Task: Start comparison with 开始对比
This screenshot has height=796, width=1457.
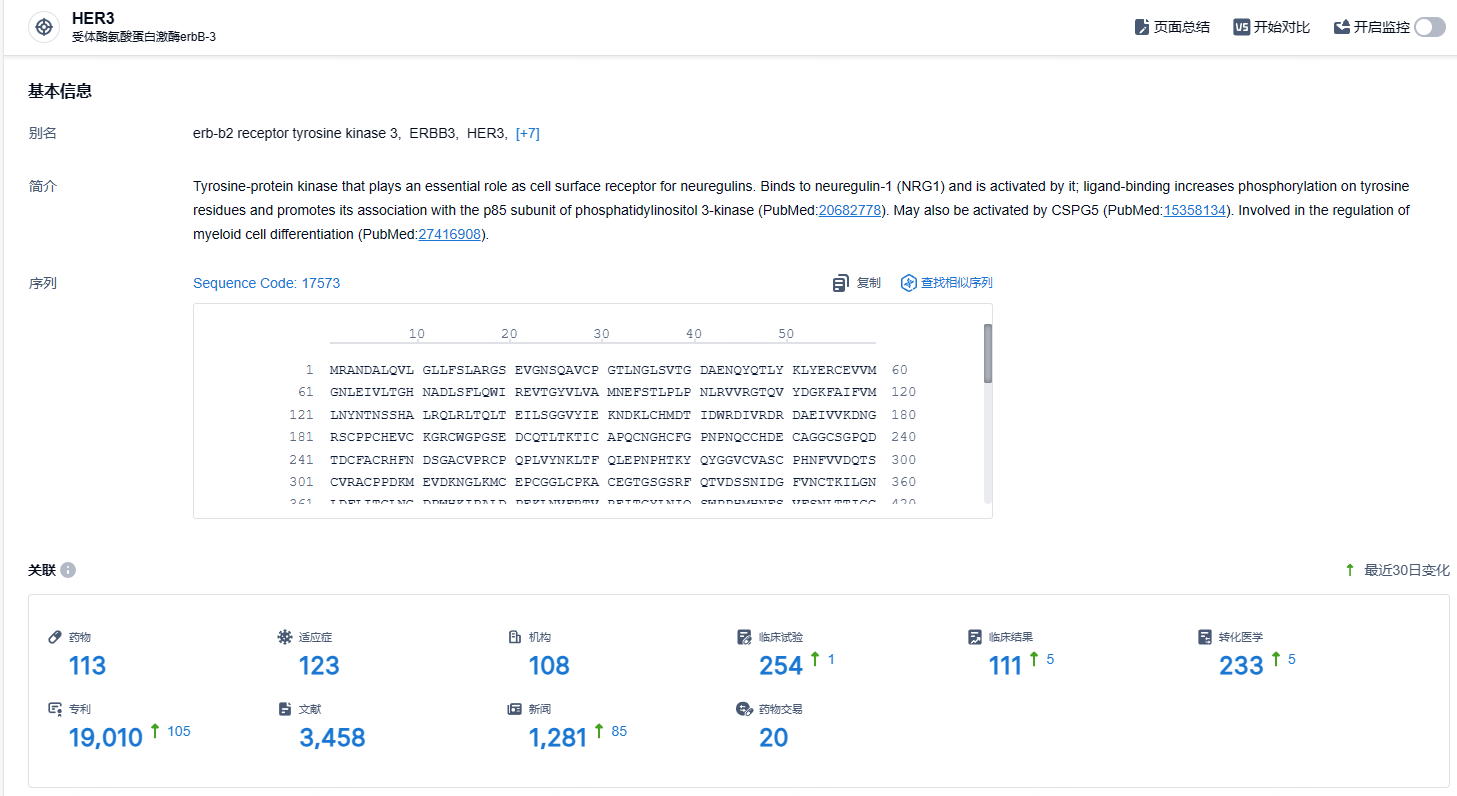Action: click(1271, 27)
